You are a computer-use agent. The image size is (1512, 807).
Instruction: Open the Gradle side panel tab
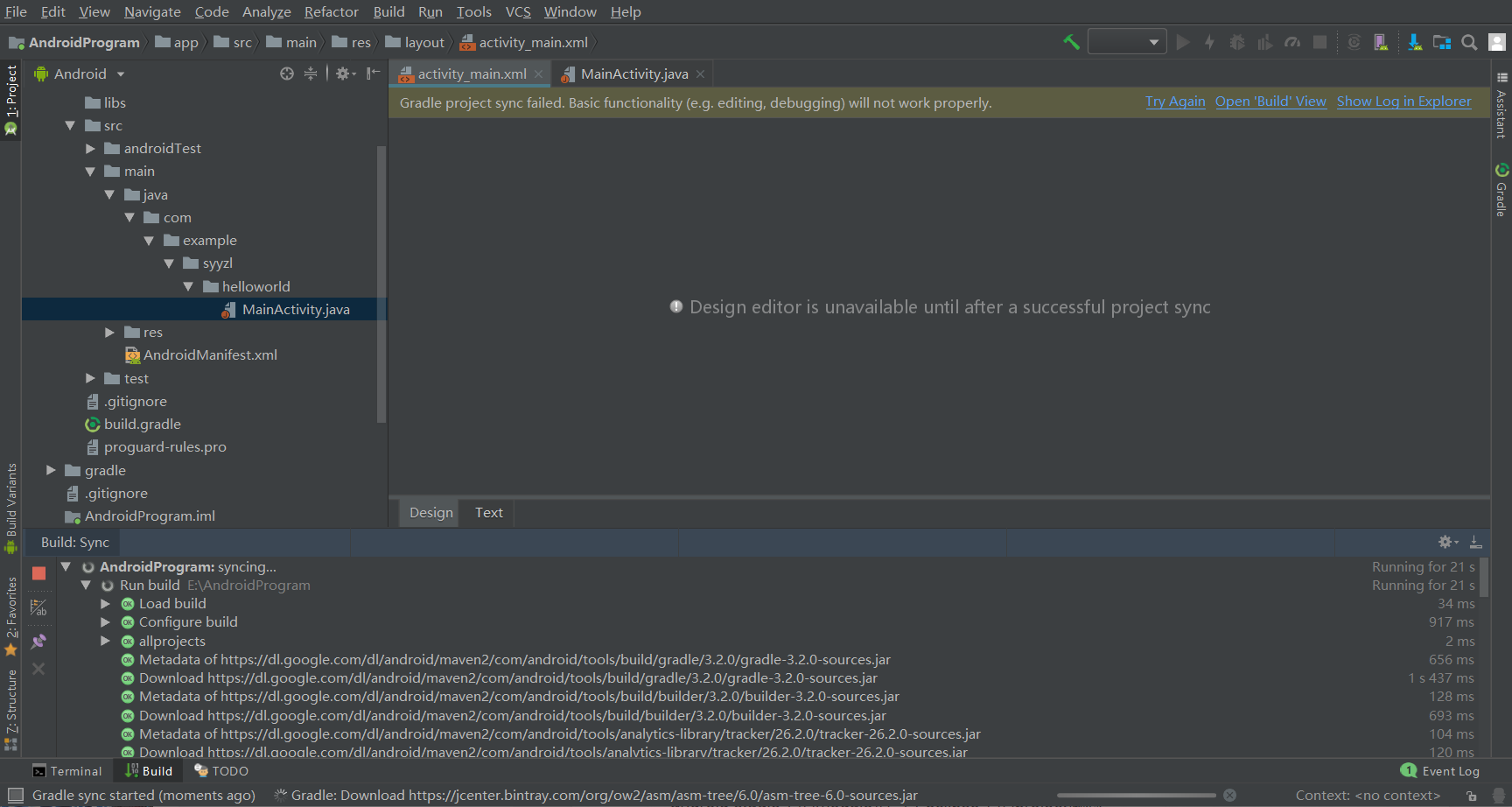pyautogui.click(x=1501, y=189)
